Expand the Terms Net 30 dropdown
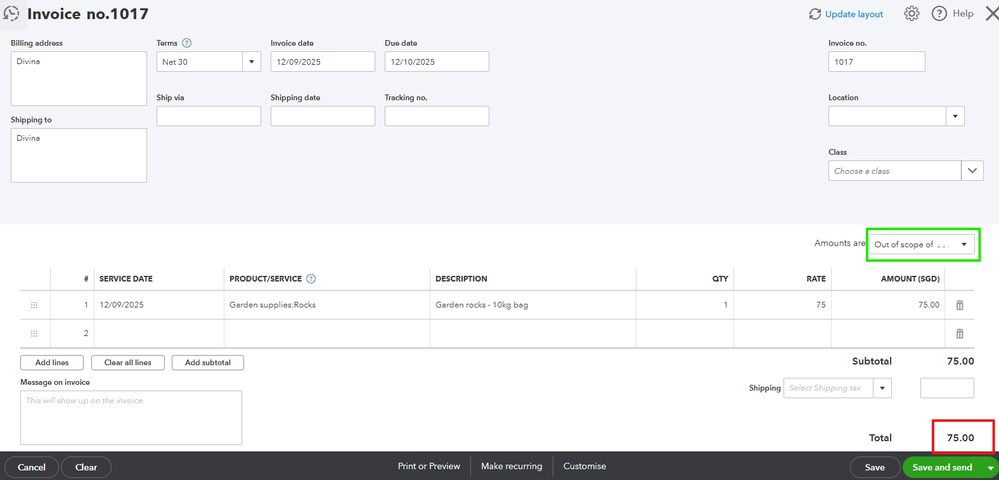Screen dimensions: 999x480 [x=249, y=62]
